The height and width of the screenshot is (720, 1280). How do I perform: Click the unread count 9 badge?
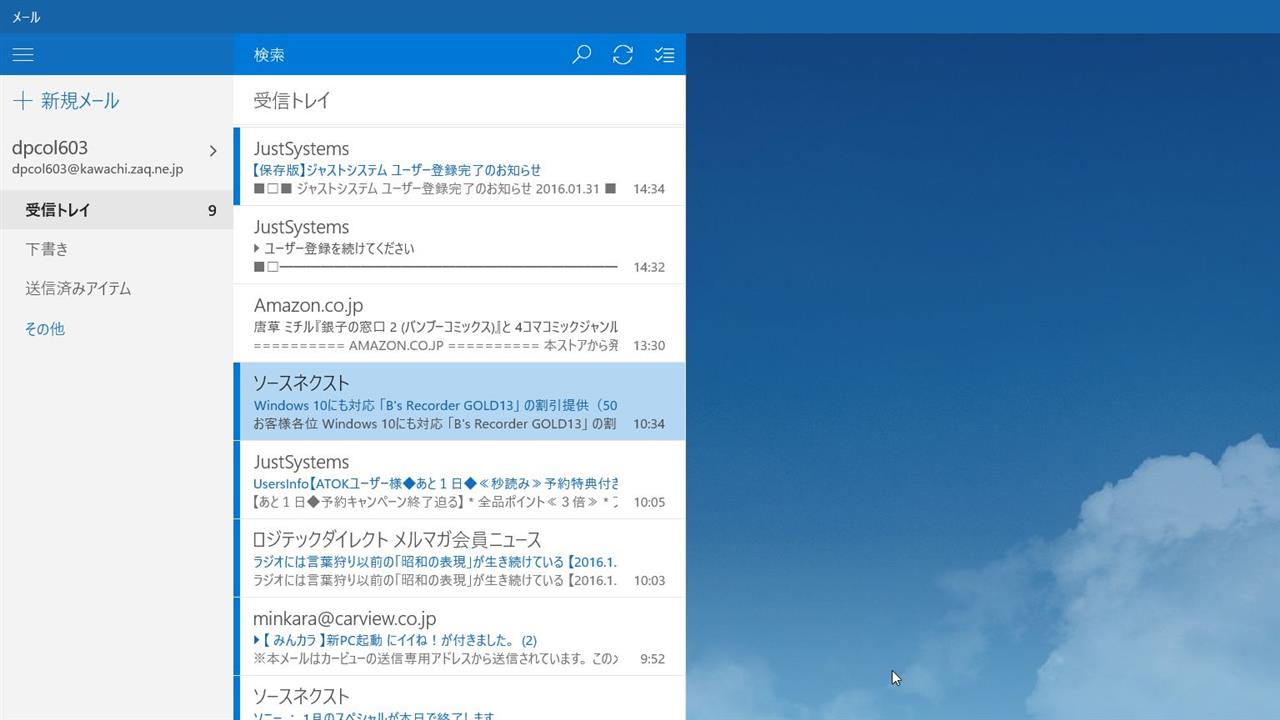pyautogui.click(x=212, y=210)
